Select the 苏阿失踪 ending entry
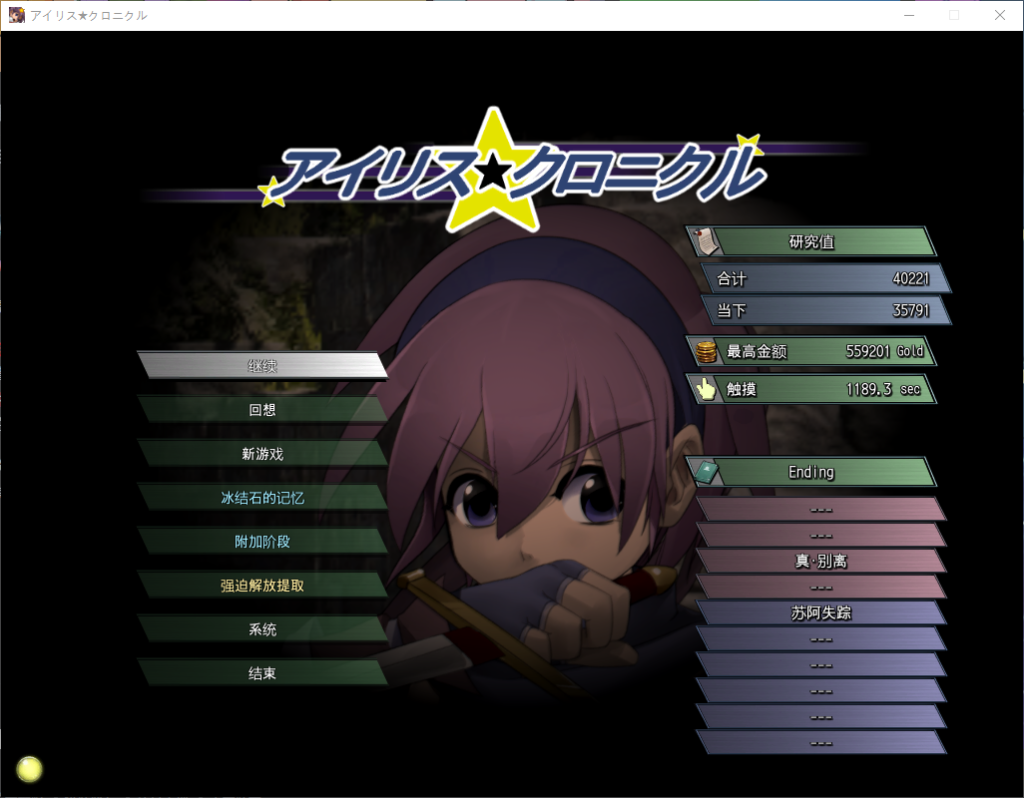The image size is (1024, 798). click(821, 613)
